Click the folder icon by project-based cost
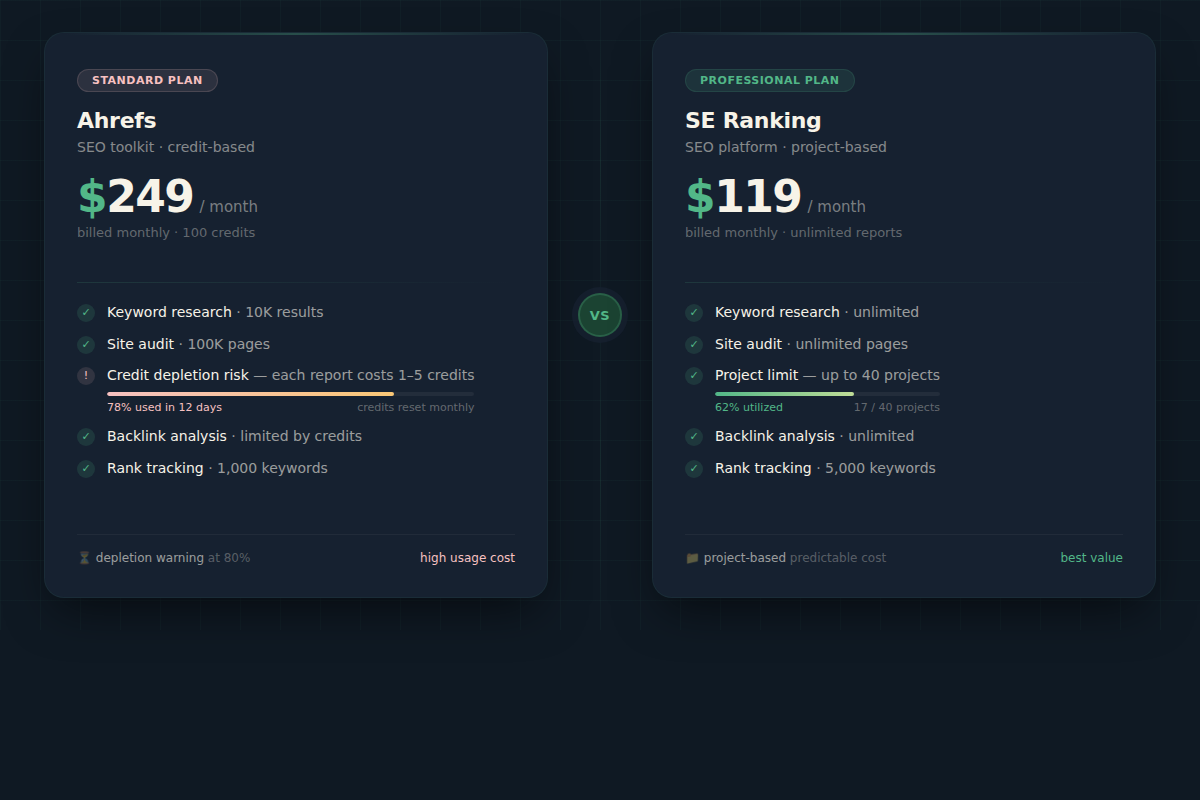Viewport: 1200px width, 800px height. [692, 558]
